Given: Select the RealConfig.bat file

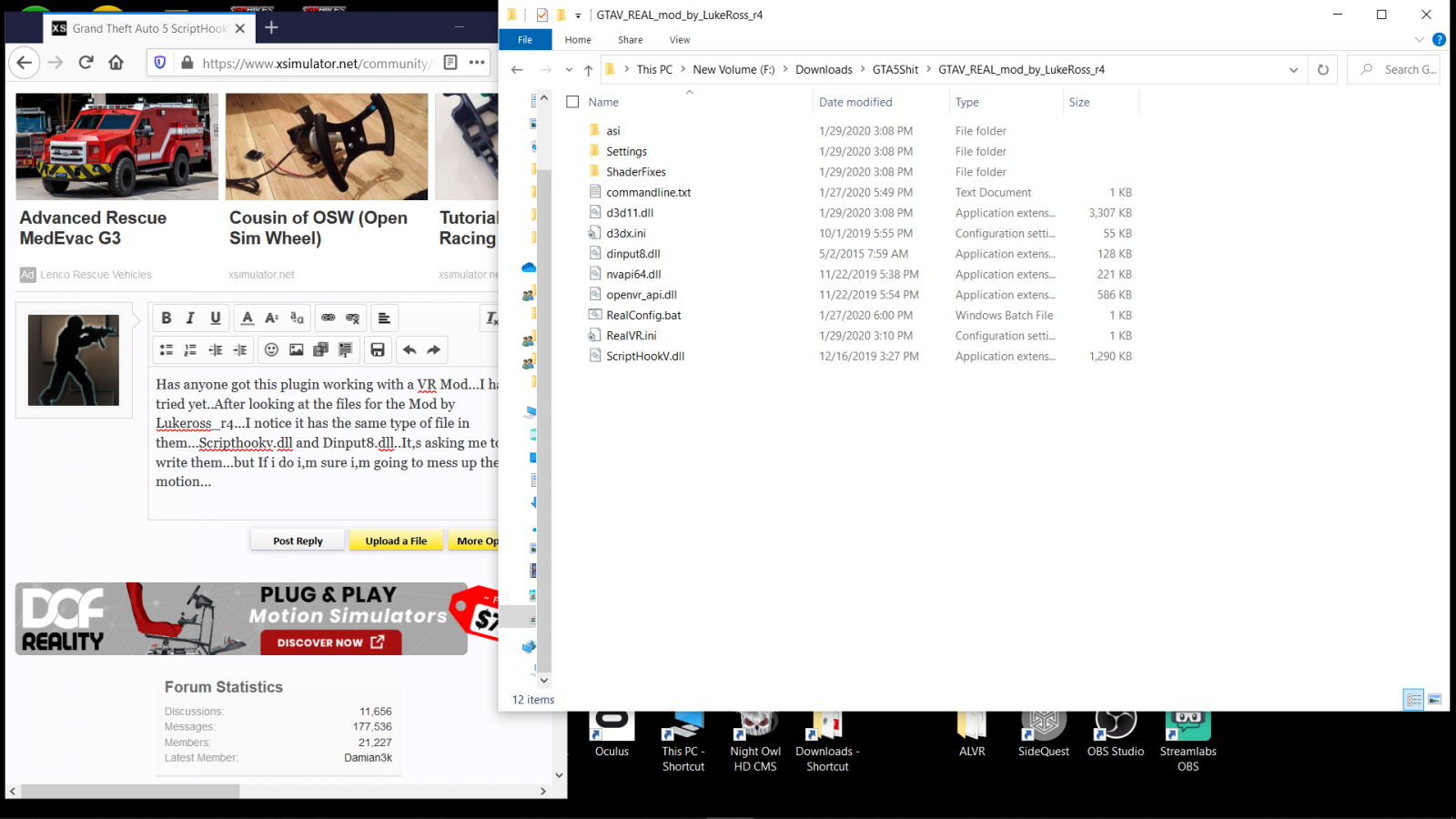Looking at the screenshot, I should (643, 316).
